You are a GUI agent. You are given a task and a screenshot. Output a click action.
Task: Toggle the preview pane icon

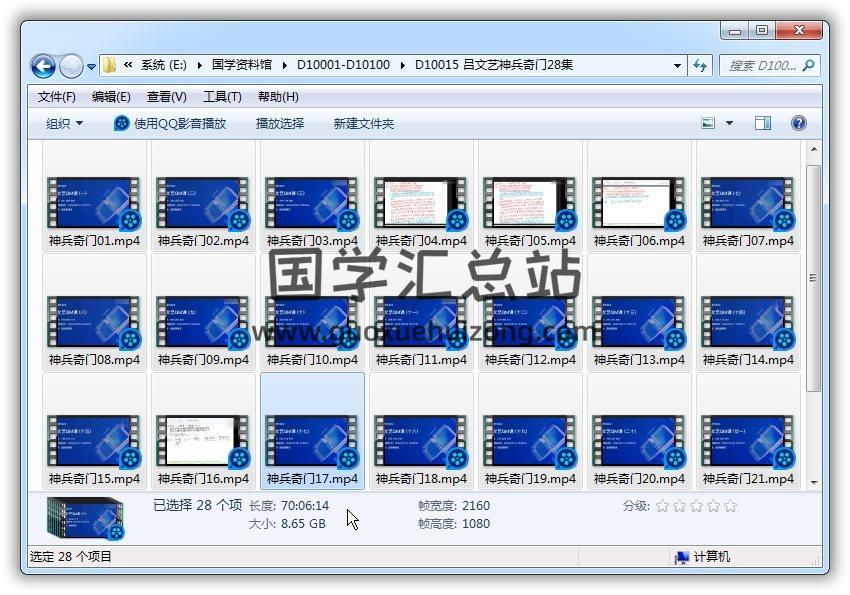coord(763,123)
